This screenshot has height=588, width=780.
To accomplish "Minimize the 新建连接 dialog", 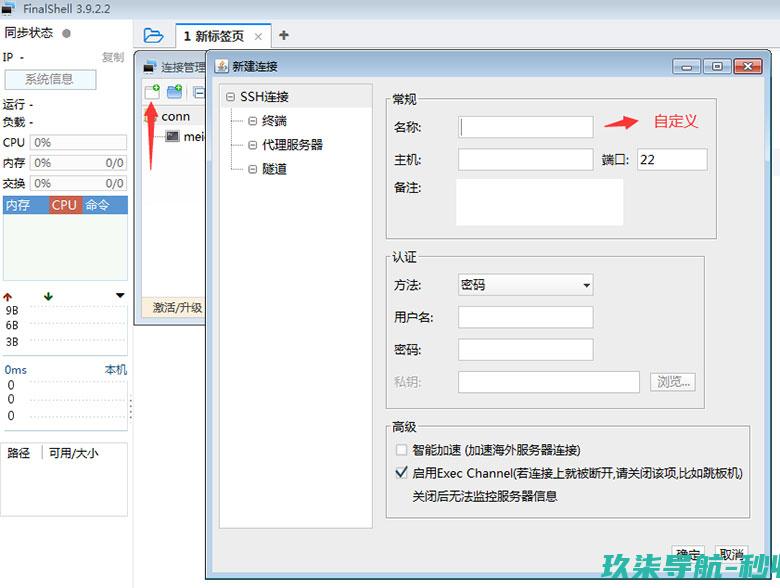I will pyautogui.click(x=686, y=66).
